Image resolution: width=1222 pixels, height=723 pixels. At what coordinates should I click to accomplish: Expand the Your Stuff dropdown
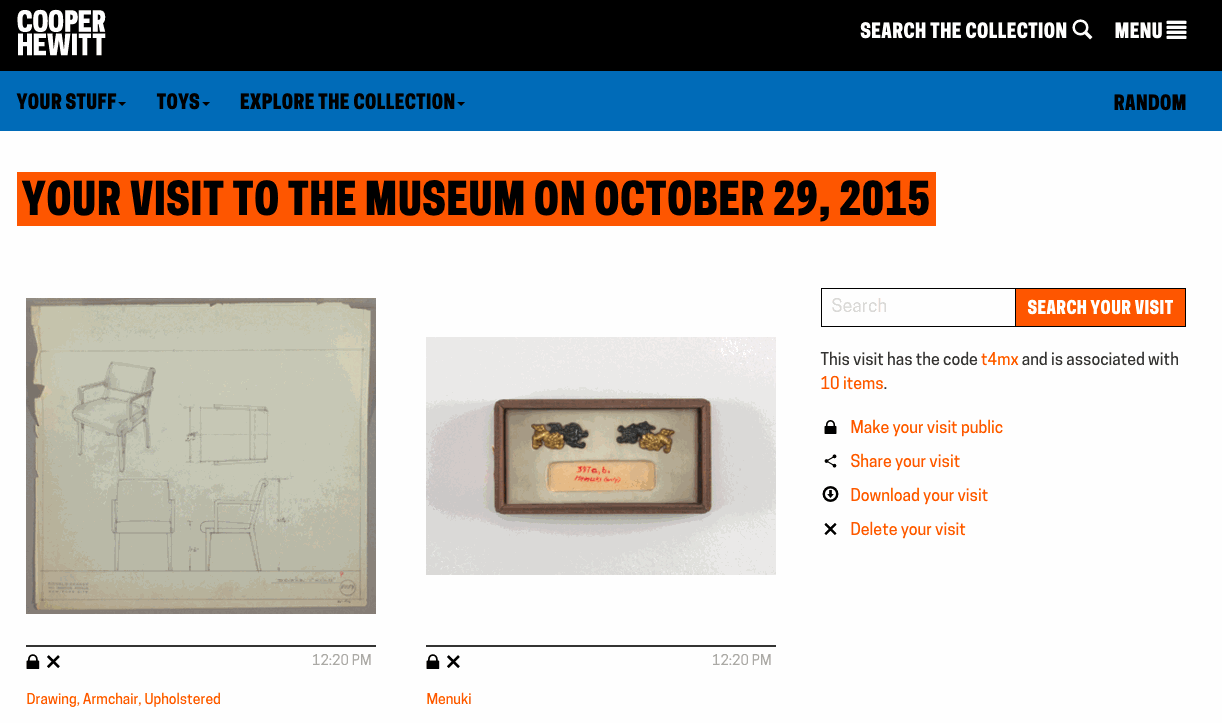click(72, 102)
